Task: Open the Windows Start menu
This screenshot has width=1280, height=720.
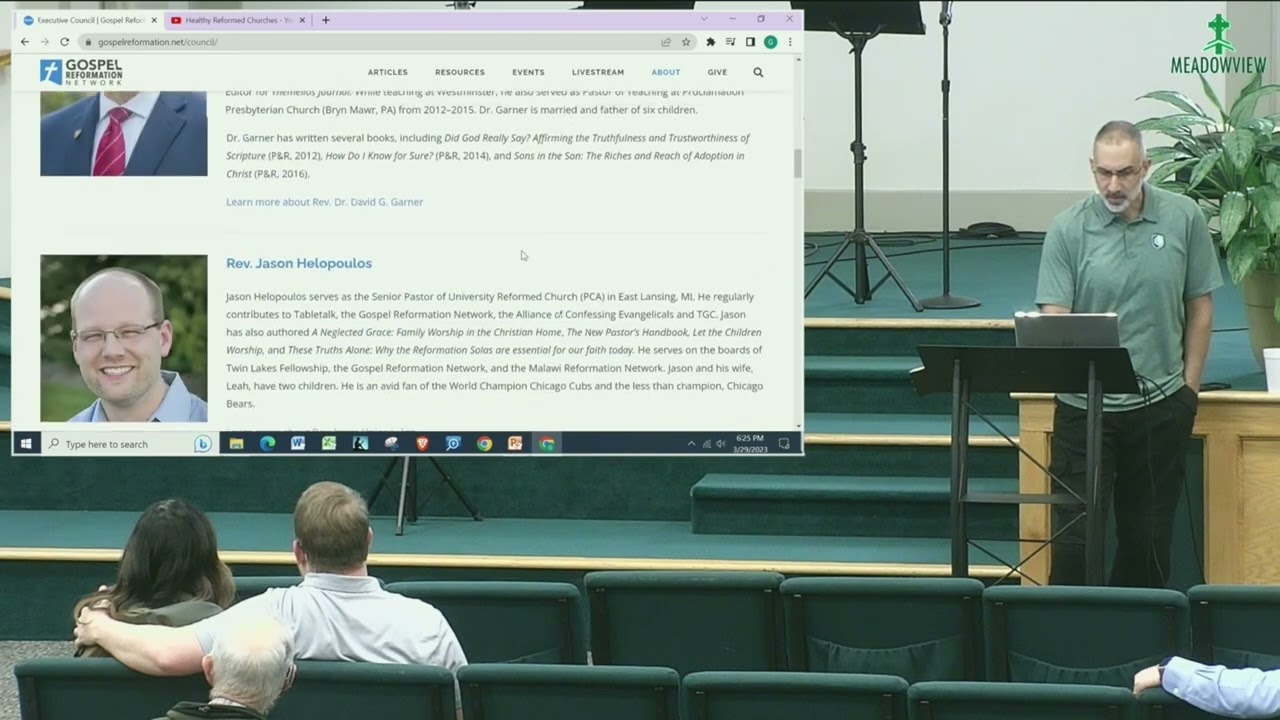Action: point(26,444)
